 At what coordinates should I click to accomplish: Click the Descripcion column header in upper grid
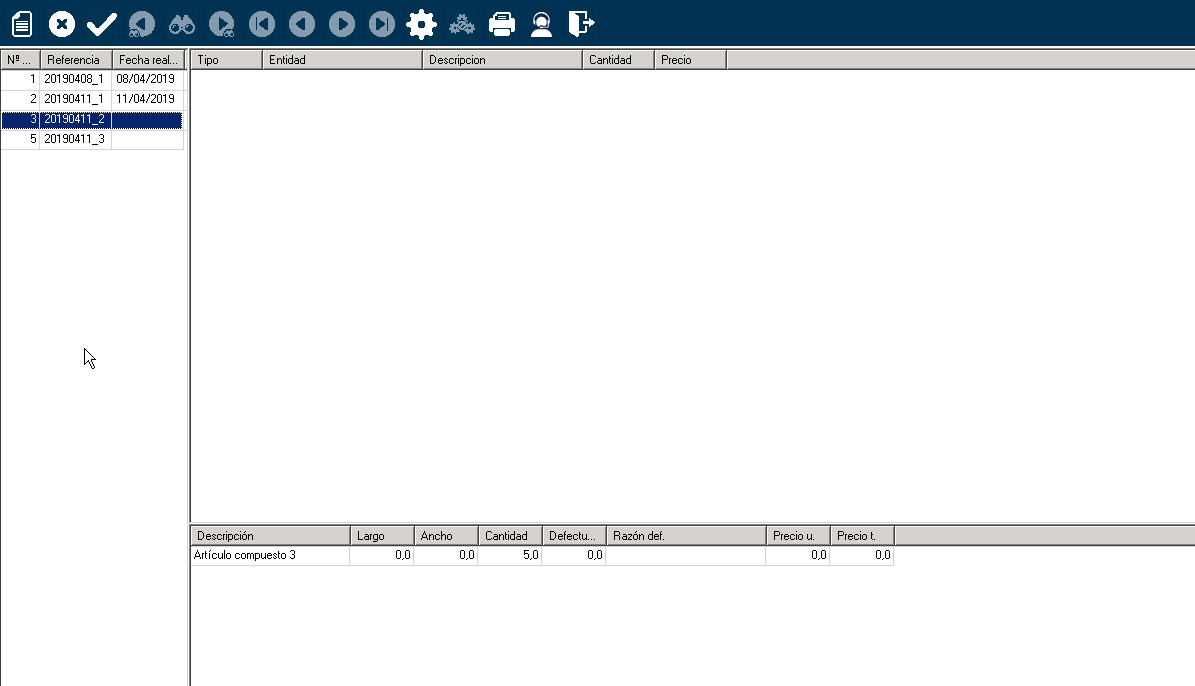click(501, 60)
